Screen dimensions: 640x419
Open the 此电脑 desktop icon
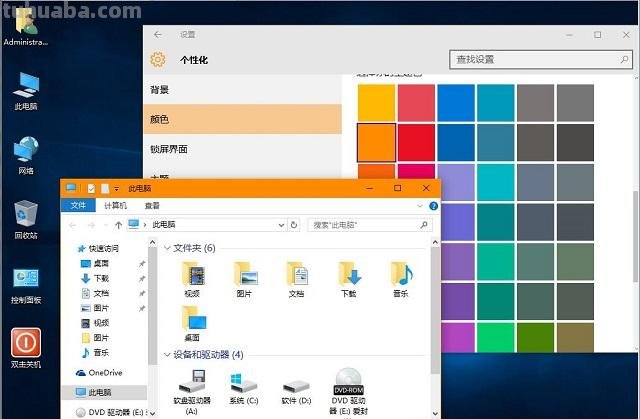[x=26, y=91]
